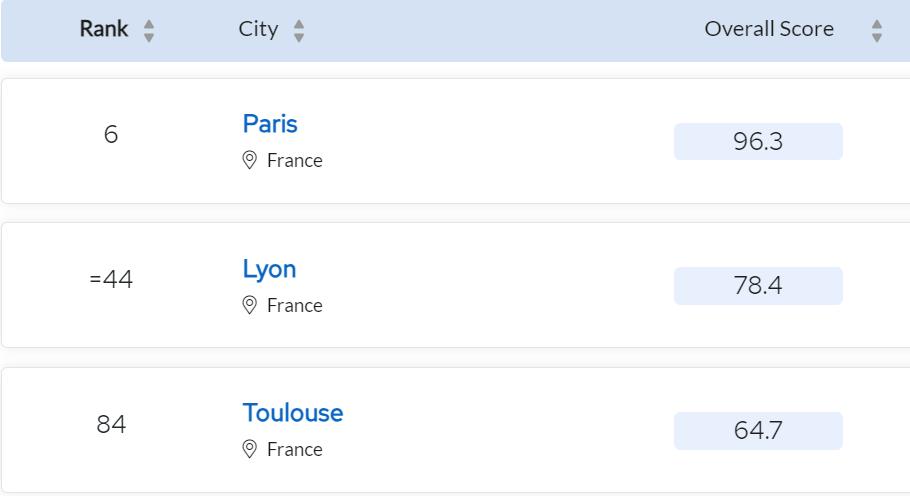
Task: Click rank number 6 for Paris
Action: (111, 134)
